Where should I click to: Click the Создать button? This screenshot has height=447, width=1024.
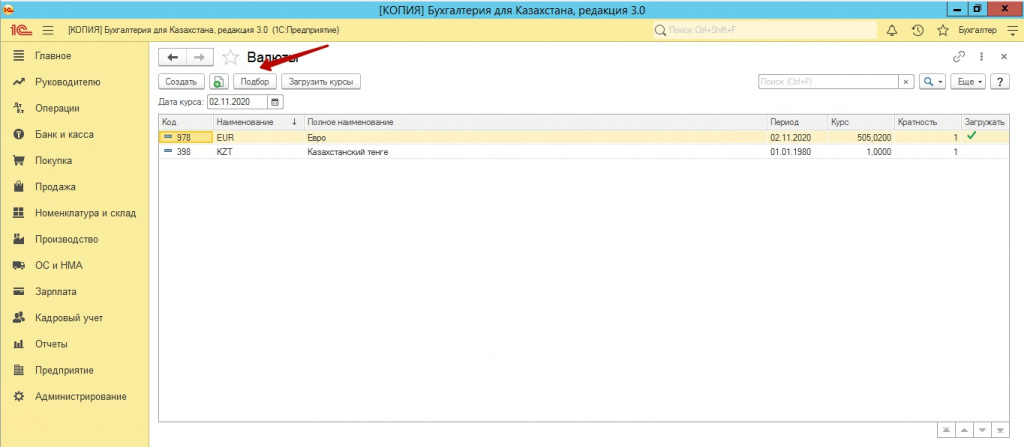point(181,82)
